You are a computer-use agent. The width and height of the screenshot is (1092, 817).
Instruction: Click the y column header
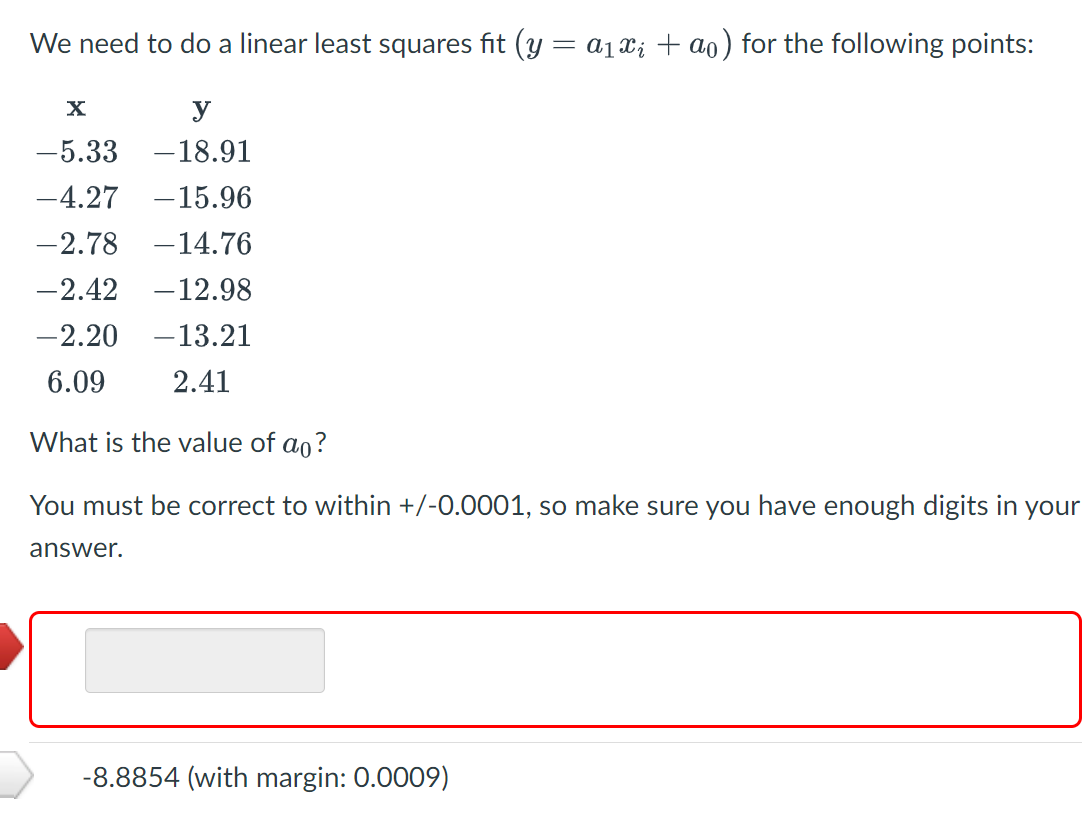click(x=200, y=107)
